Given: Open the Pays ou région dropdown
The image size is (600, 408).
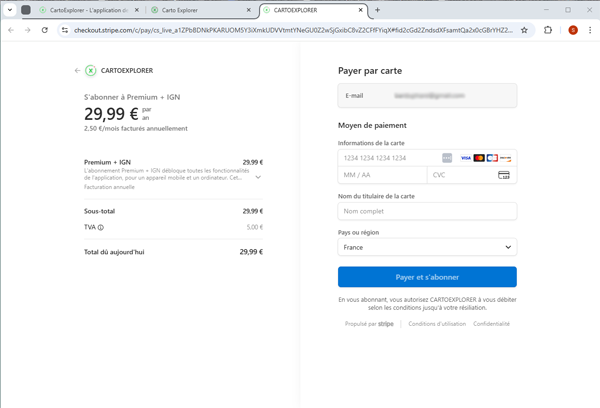Looking at the screenshot, I should tap(427, 247).
